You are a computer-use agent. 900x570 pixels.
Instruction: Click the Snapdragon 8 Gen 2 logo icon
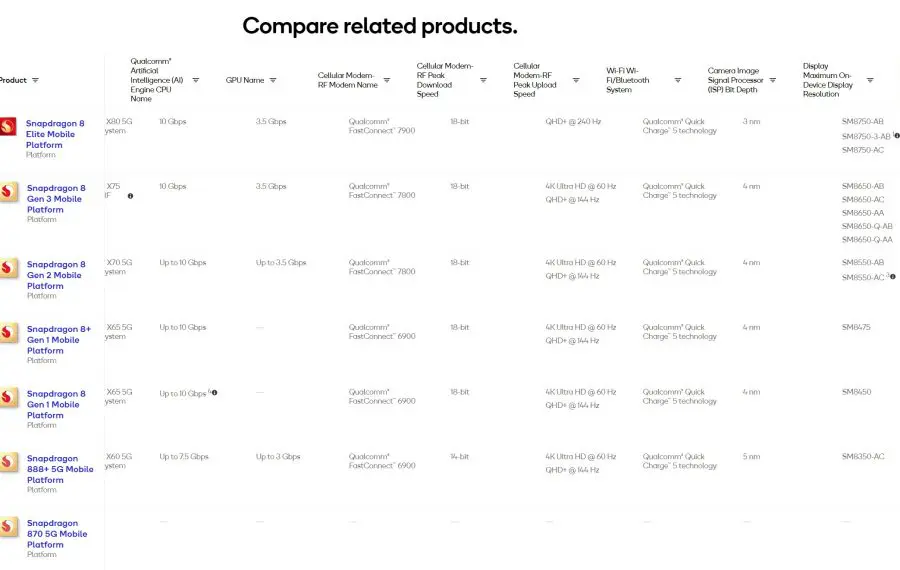click(9, 267)
